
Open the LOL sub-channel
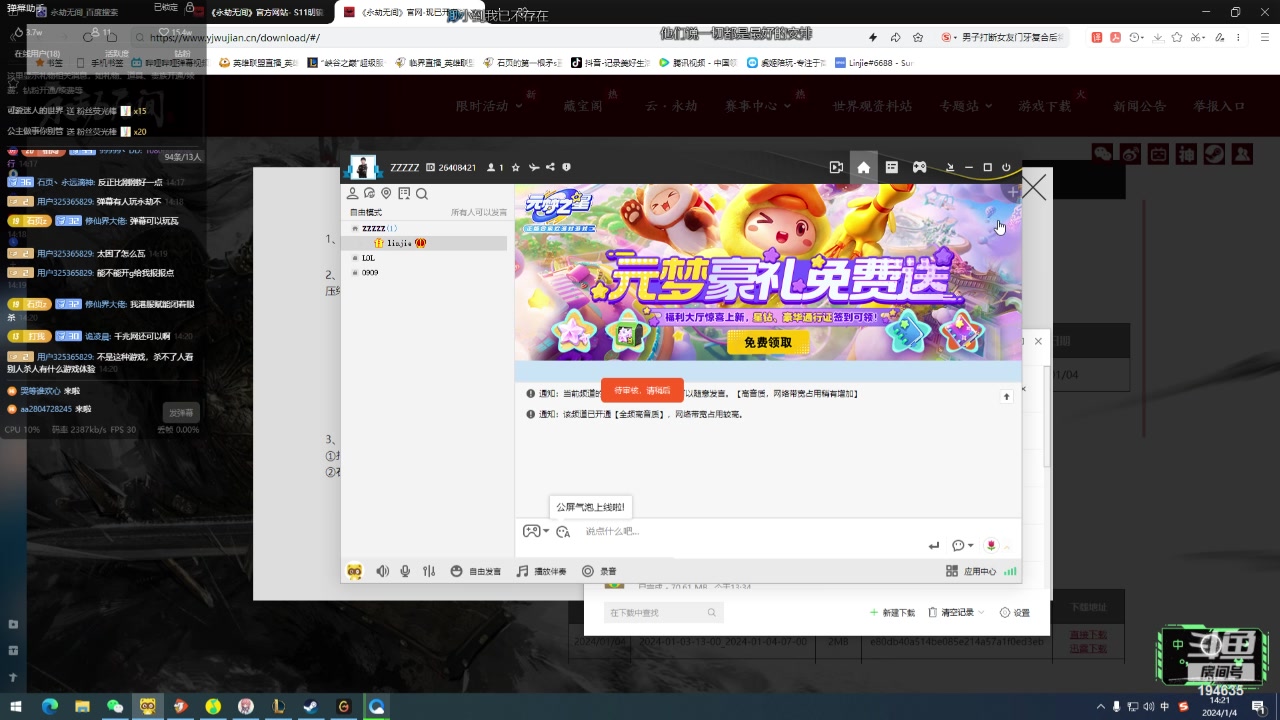click(368, 258)
